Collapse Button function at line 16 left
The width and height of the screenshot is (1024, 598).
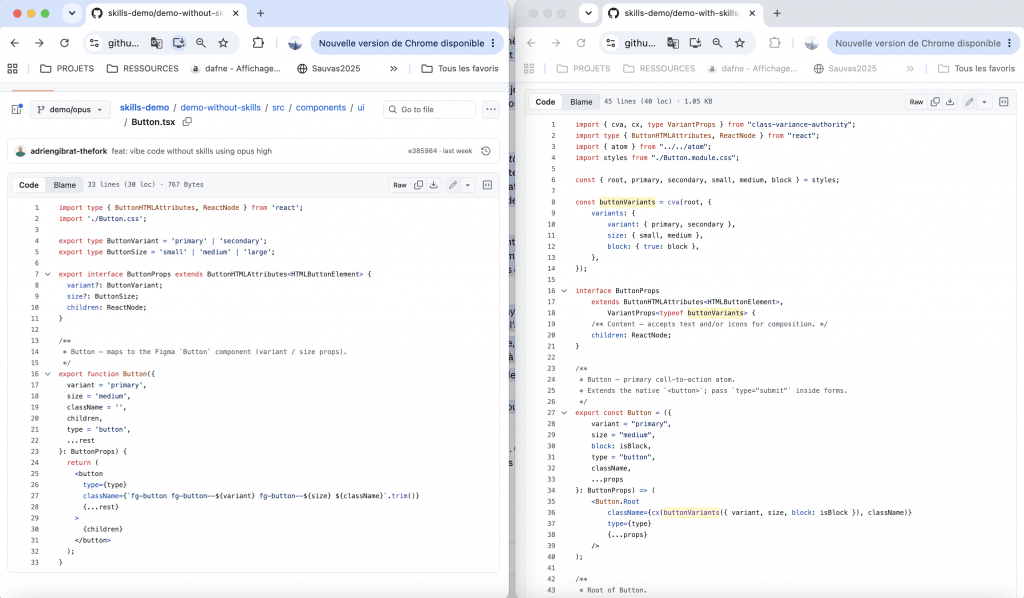click(x=48, y=374)
